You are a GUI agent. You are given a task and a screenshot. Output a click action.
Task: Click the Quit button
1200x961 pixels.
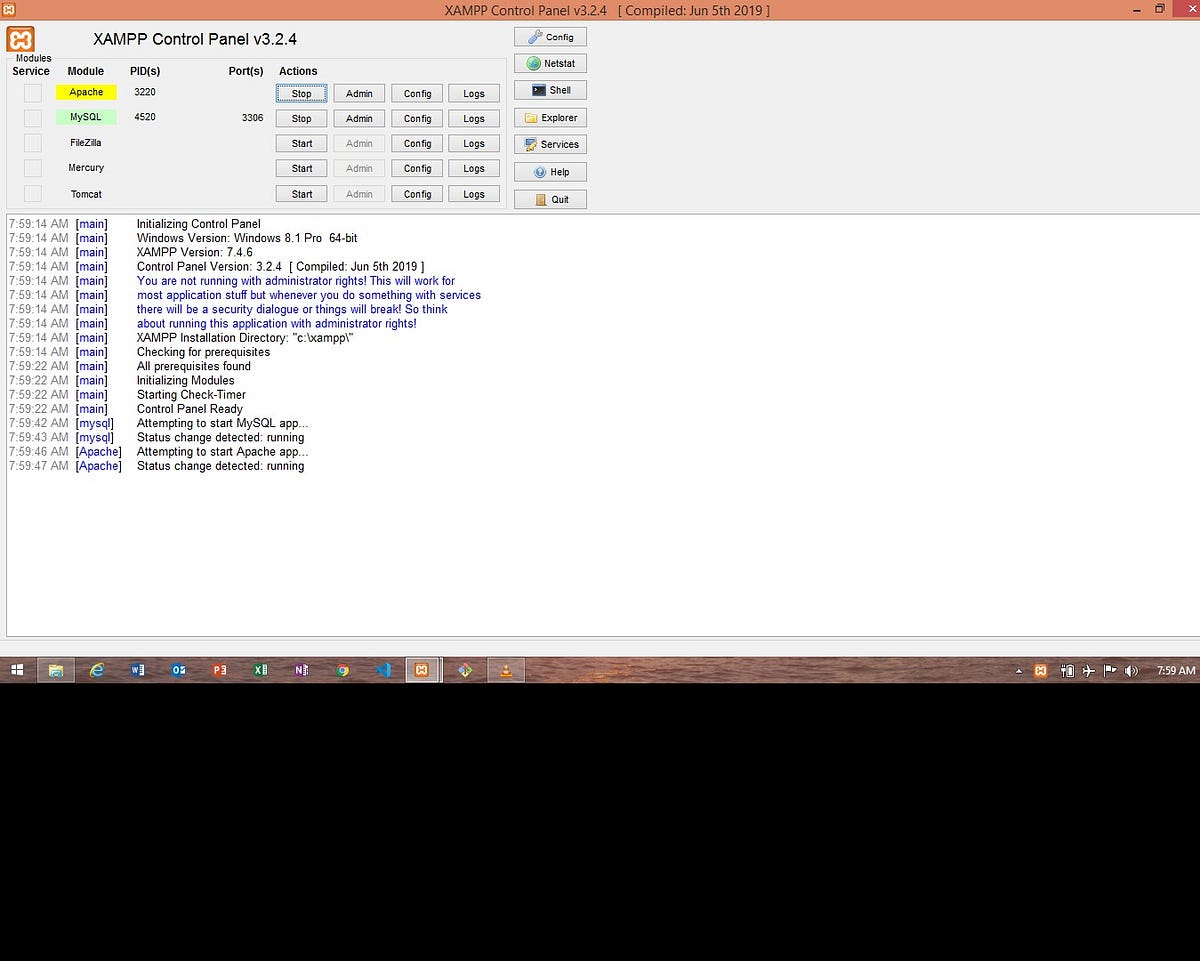550,199
